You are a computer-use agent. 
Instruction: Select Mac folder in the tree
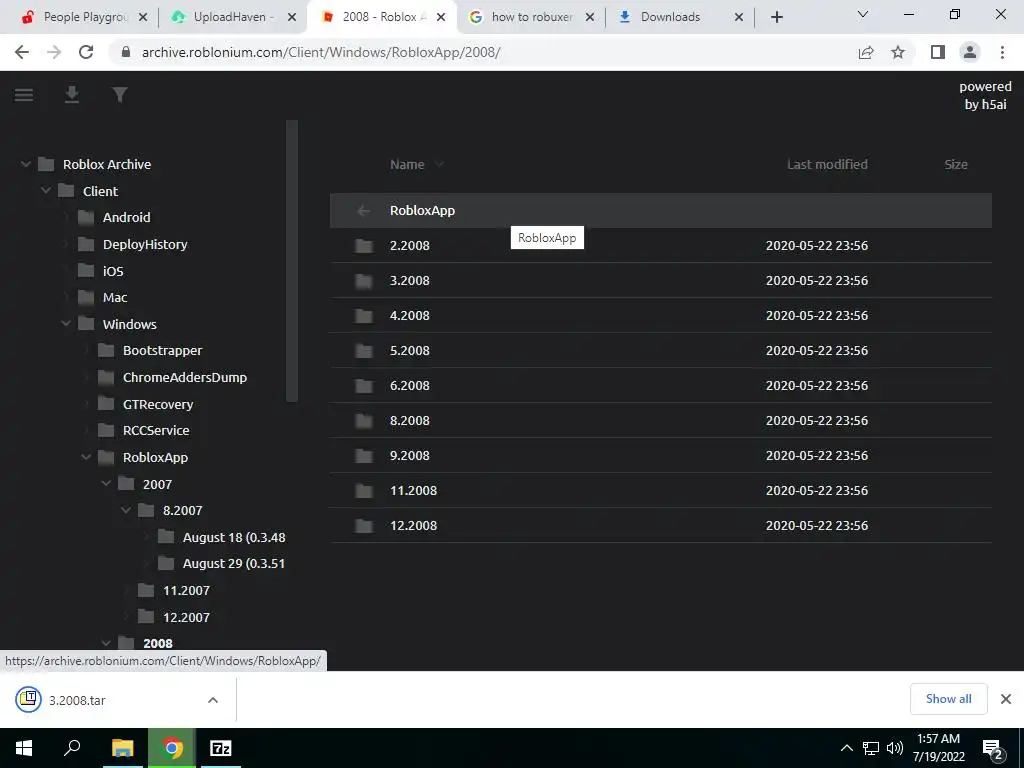(x=115, y=298)
